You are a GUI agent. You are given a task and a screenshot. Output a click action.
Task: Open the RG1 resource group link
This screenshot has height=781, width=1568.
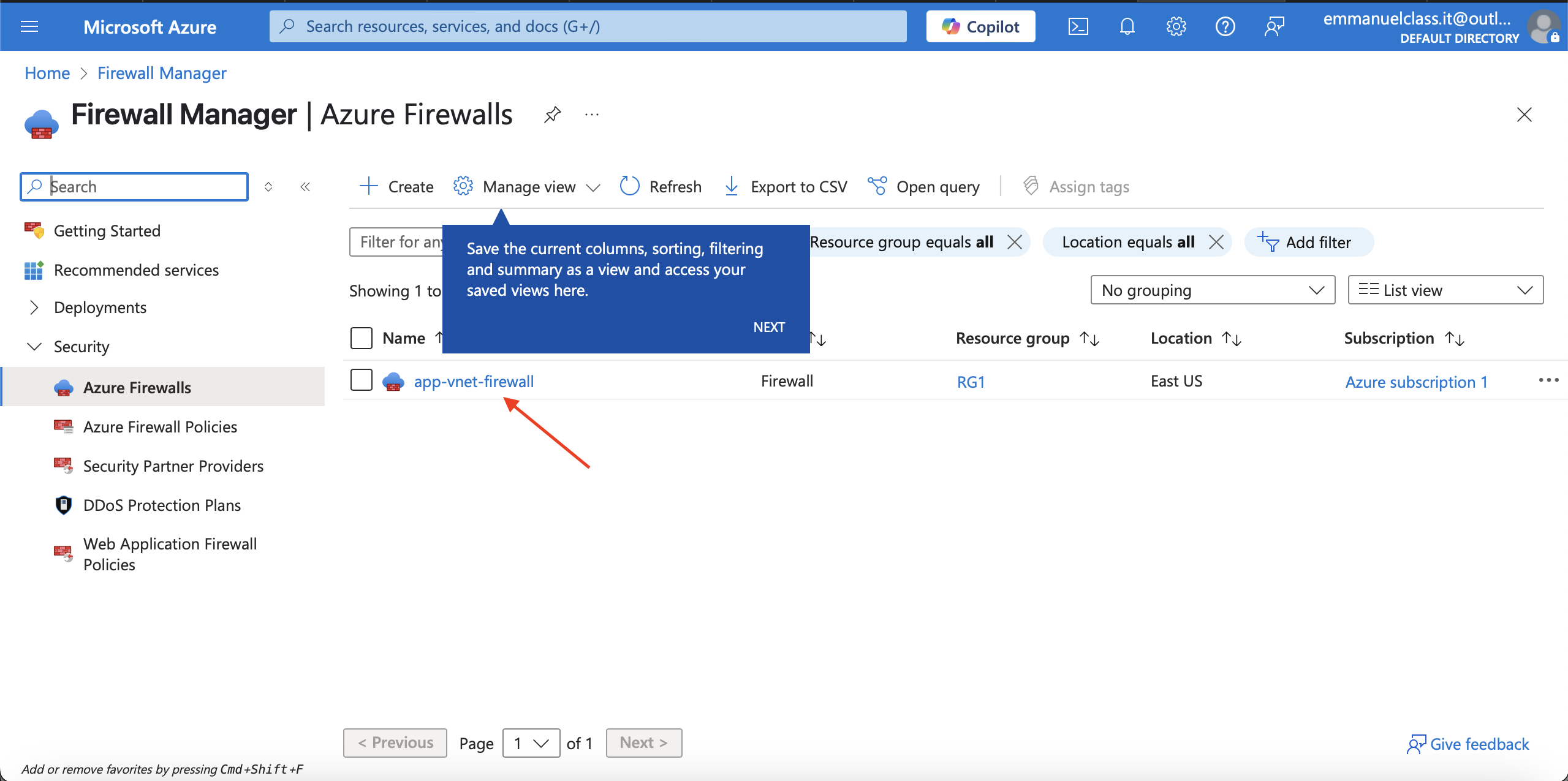[971, 382]
